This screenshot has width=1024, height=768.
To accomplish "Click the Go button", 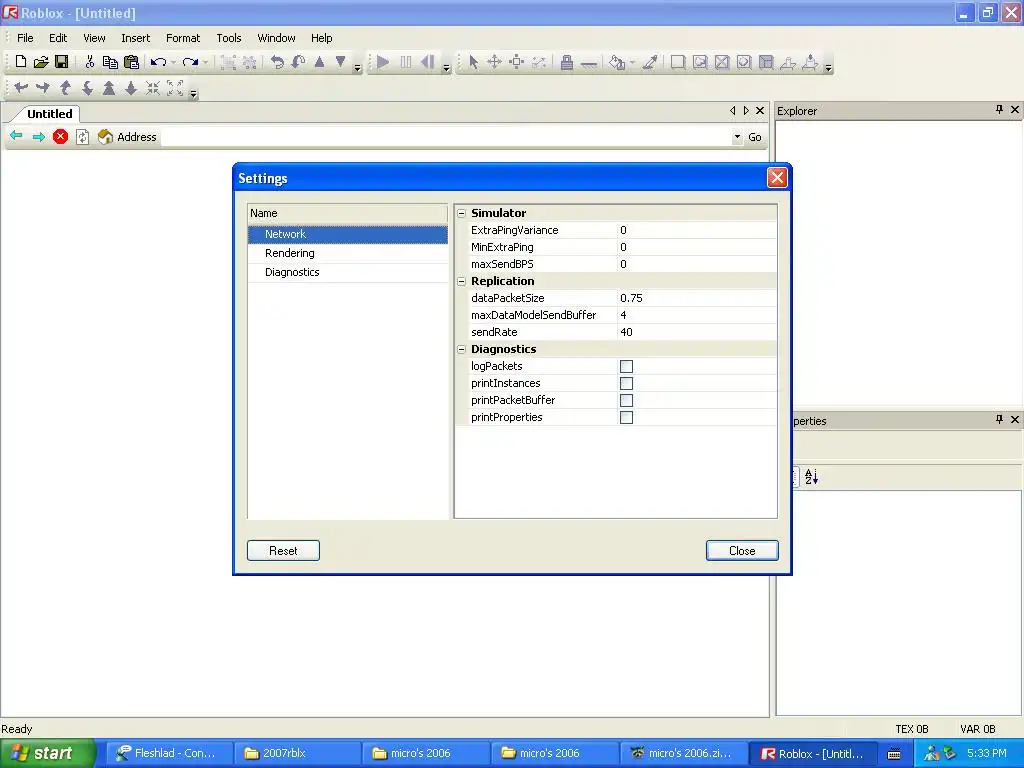I will (754, 137).
